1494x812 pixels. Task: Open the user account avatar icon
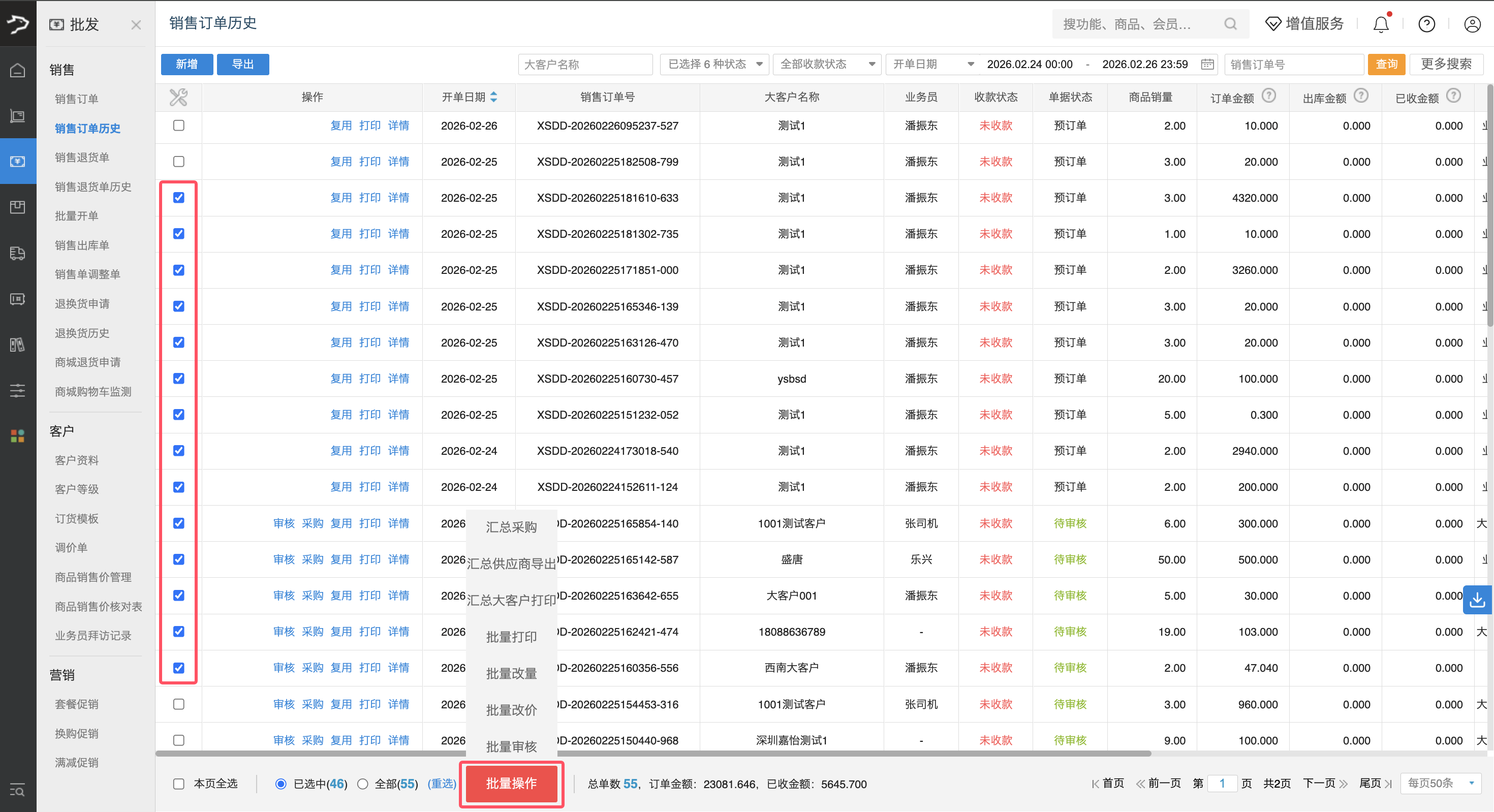1471,24
